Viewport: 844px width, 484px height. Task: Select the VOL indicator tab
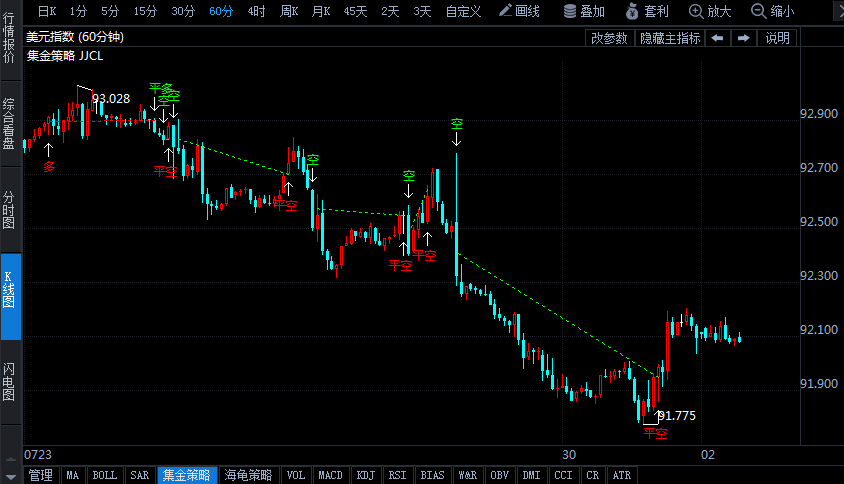[296, 475]
